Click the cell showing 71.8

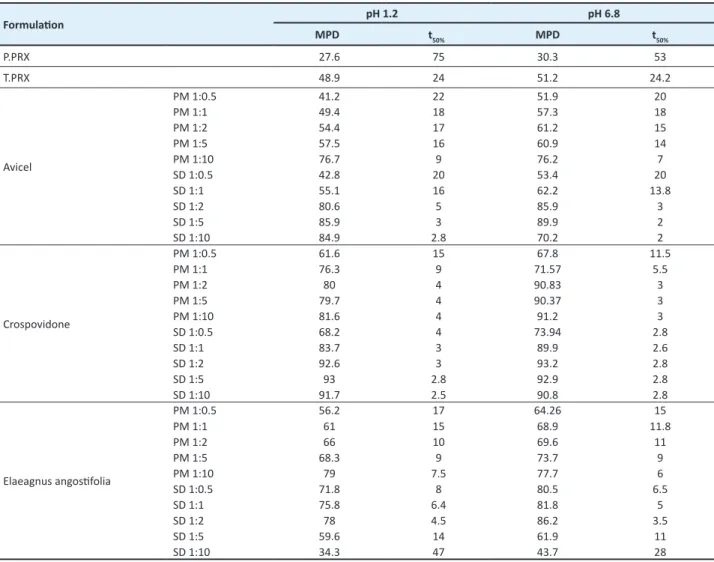coord(329,489)
